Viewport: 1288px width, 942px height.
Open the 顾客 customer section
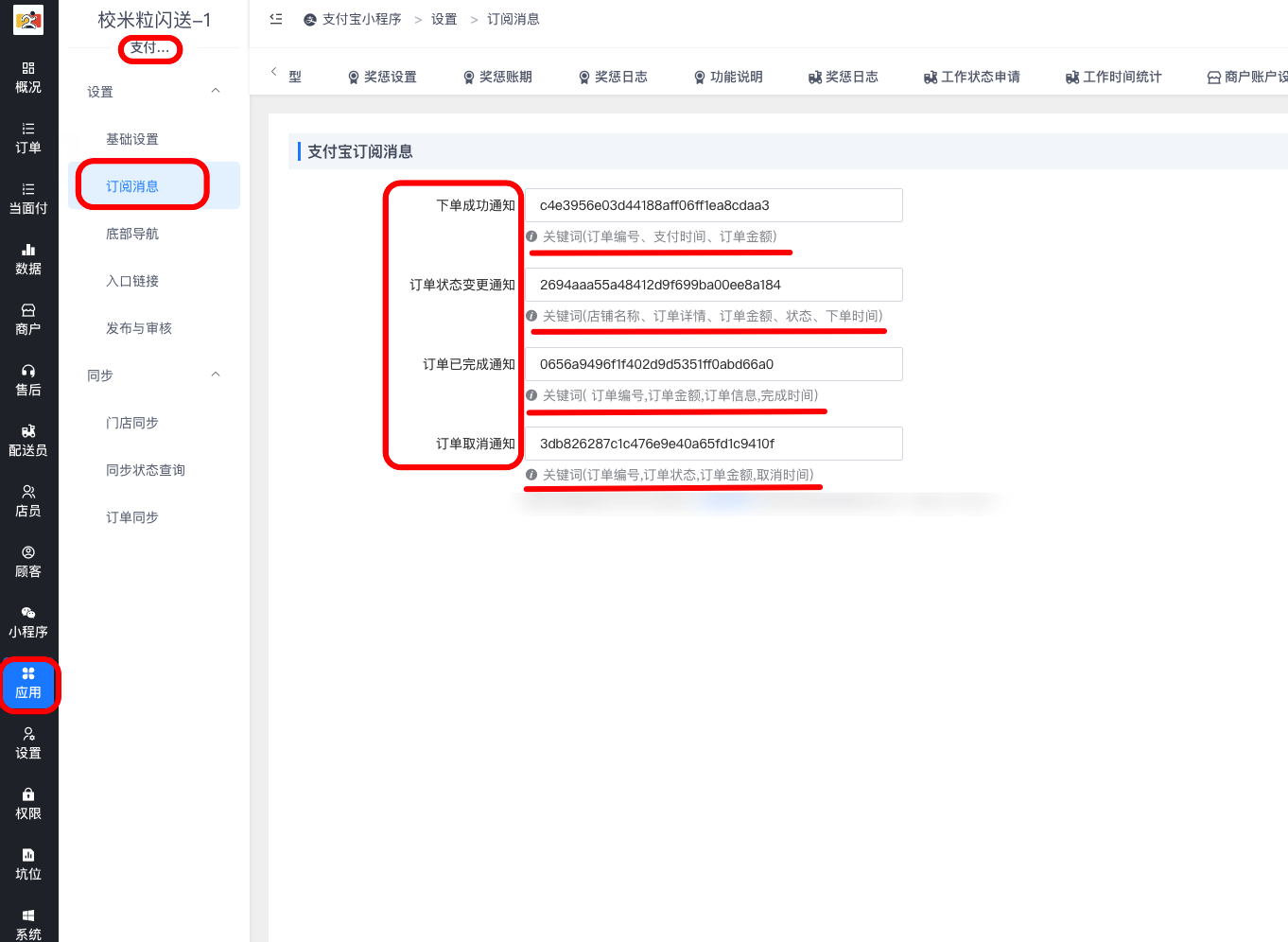pyautogui.click(x=28, y=559)
